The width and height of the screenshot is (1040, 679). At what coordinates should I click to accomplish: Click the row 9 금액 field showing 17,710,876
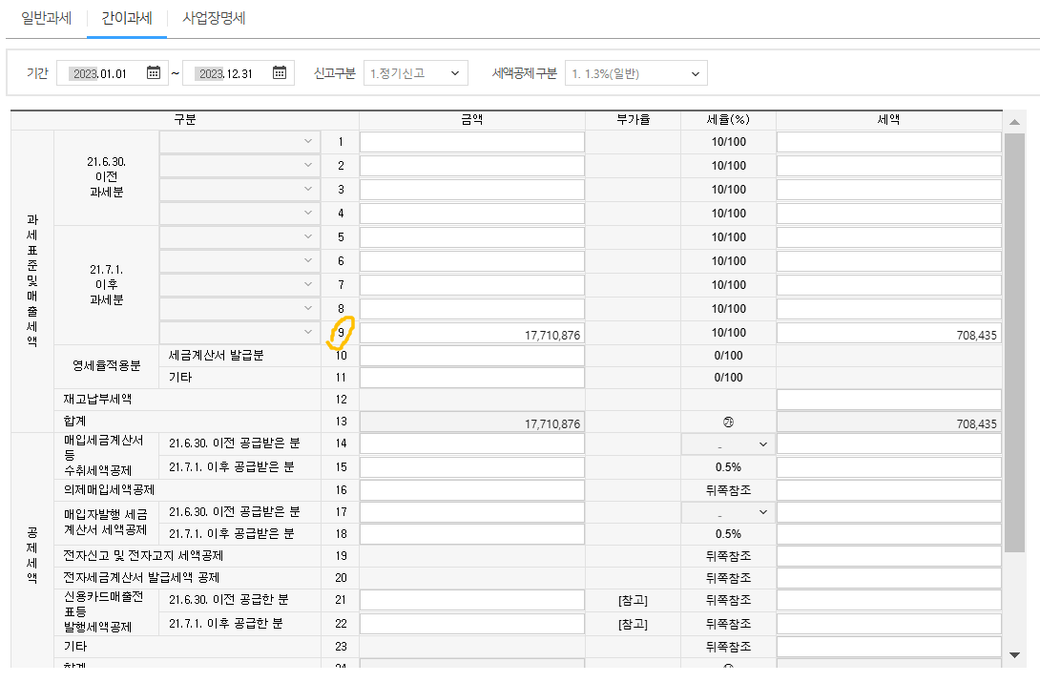click(x=472, y=334)
